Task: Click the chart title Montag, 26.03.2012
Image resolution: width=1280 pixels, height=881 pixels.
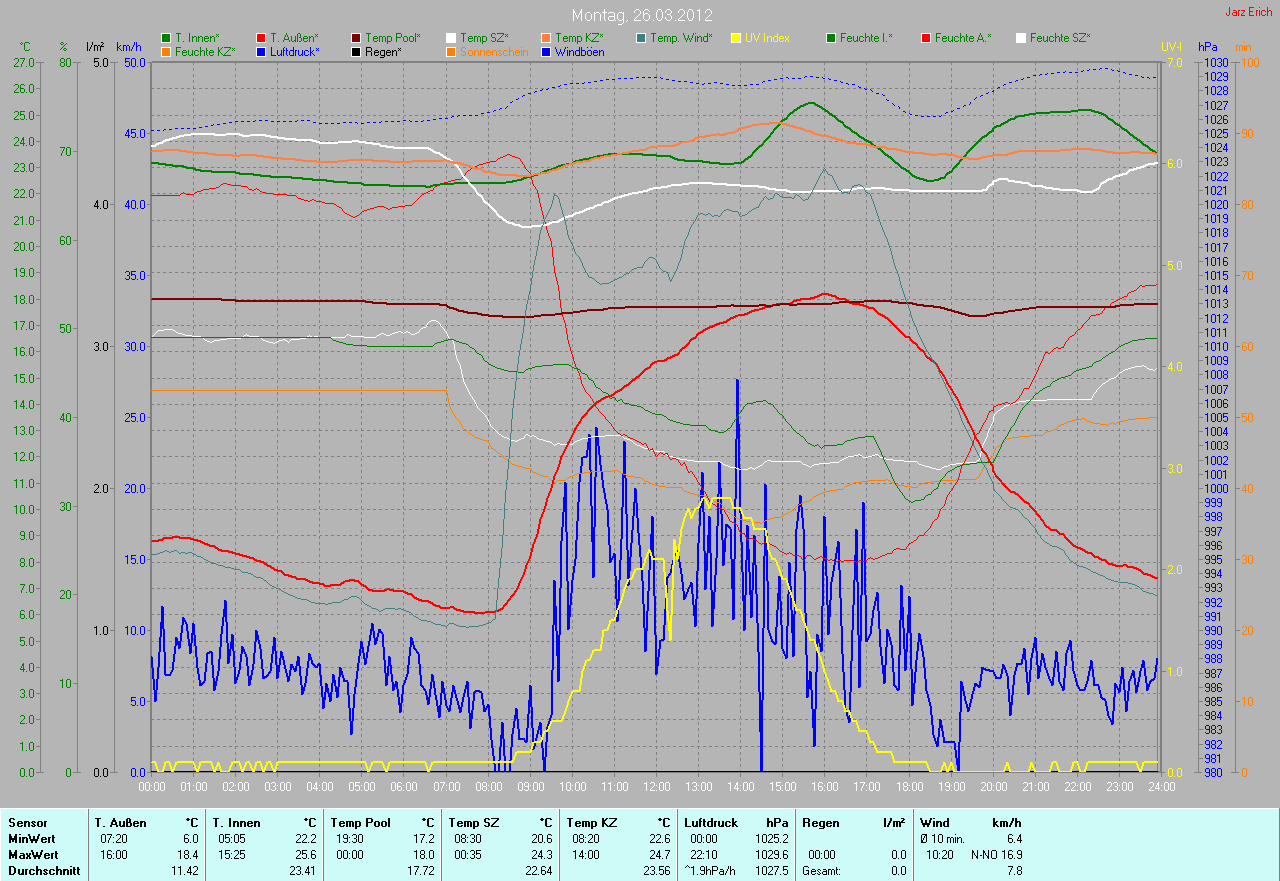Action: click(x=640, y=15)
